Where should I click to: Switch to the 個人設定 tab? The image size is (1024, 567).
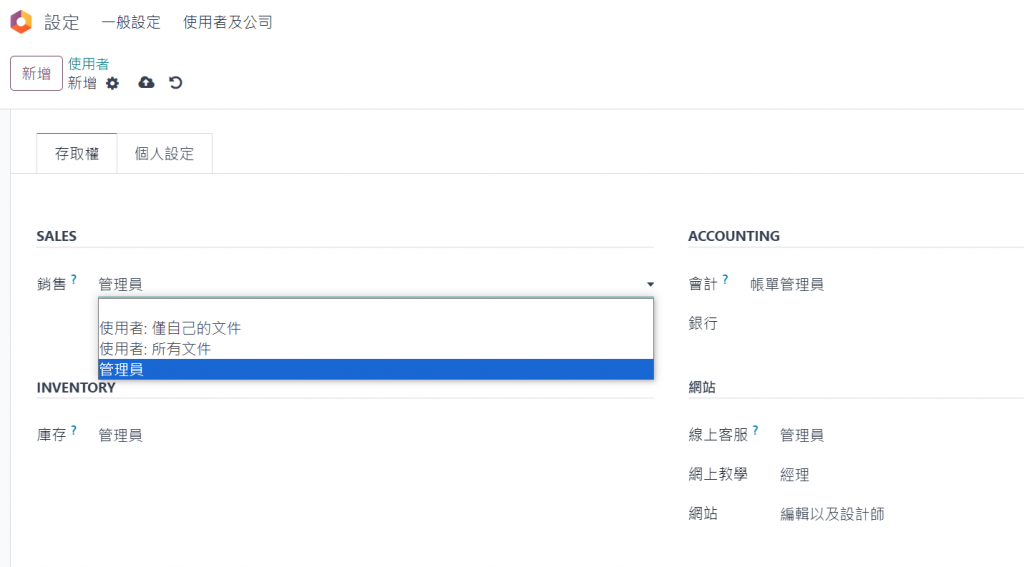(165, 154)
